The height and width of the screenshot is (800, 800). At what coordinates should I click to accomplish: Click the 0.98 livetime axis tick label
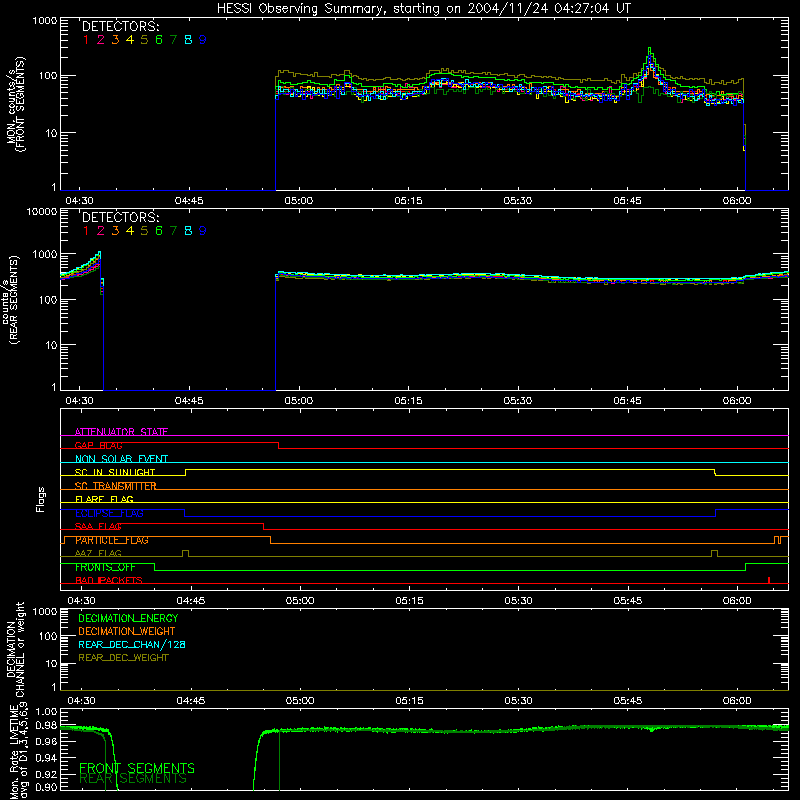coord(46,726)
